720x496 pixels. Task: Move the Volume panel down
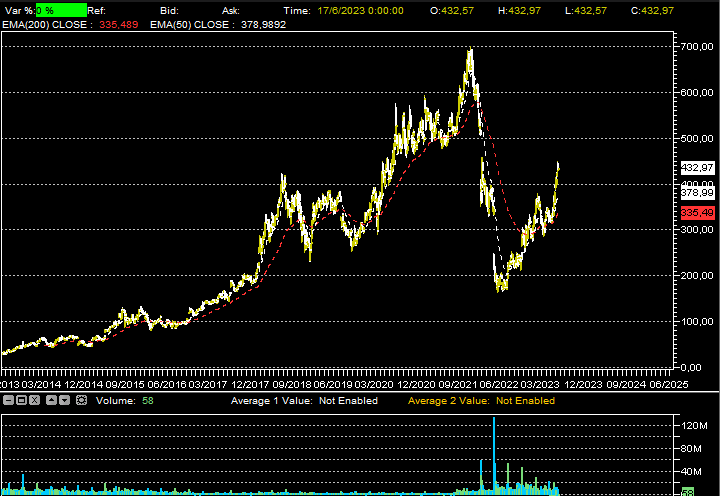click(x=64, y=400)
